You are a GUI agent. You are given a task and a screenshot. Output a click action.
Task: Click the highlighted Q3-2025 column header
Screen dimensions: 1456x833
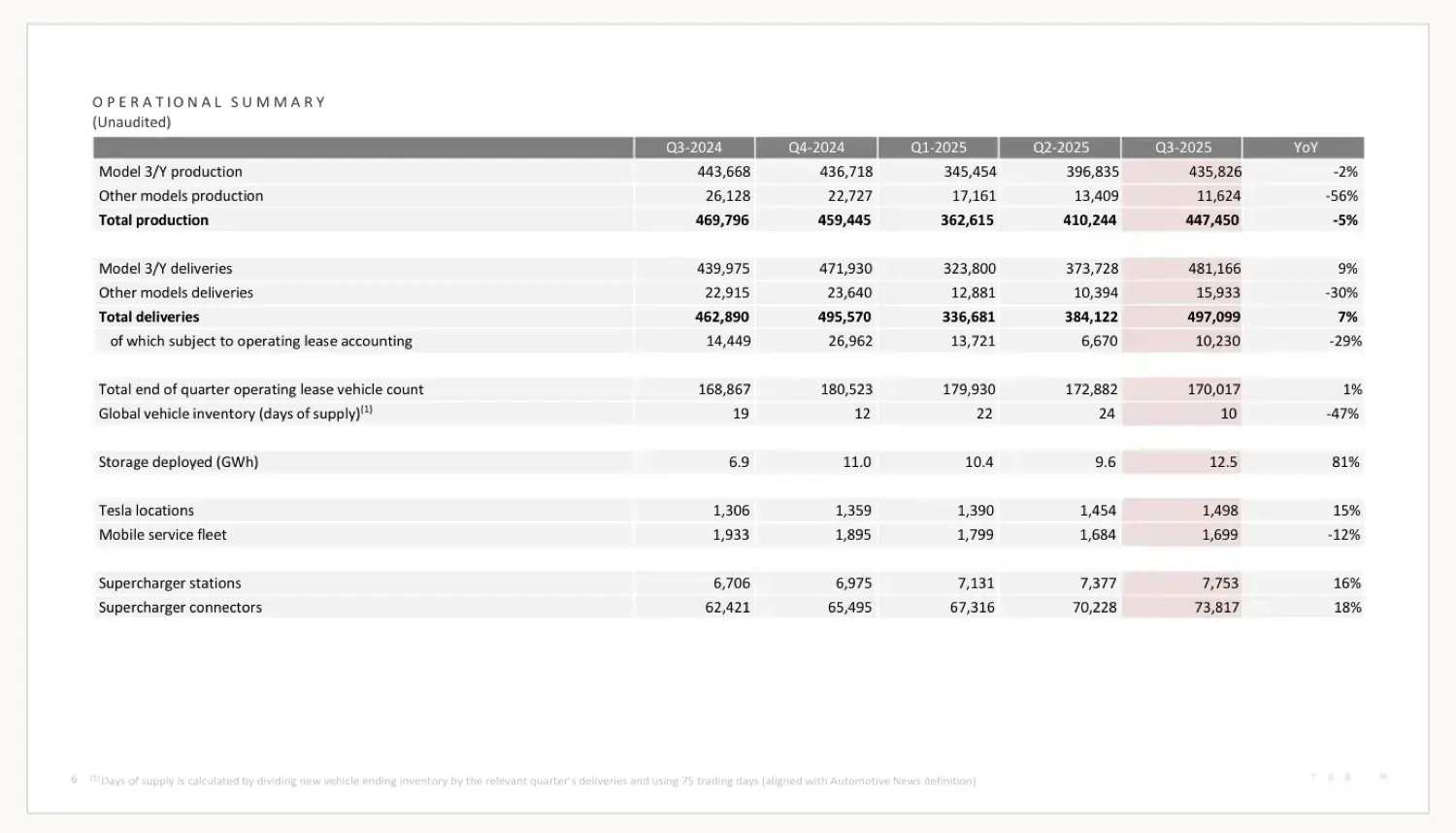pyautogui.click(x=1182, y=148)
